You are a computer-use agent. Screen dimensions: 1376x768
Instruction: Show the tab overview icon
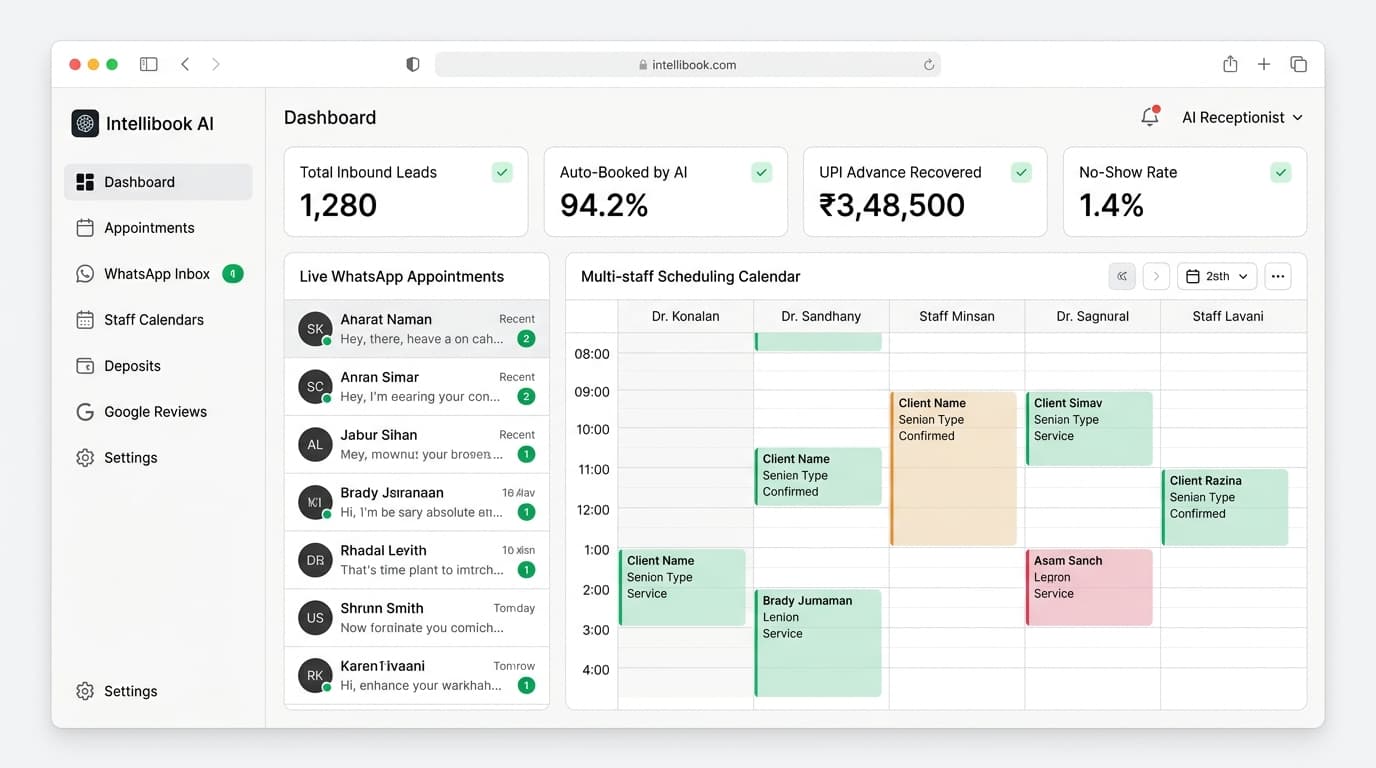pyautogui.click(x=1298, y=64)
